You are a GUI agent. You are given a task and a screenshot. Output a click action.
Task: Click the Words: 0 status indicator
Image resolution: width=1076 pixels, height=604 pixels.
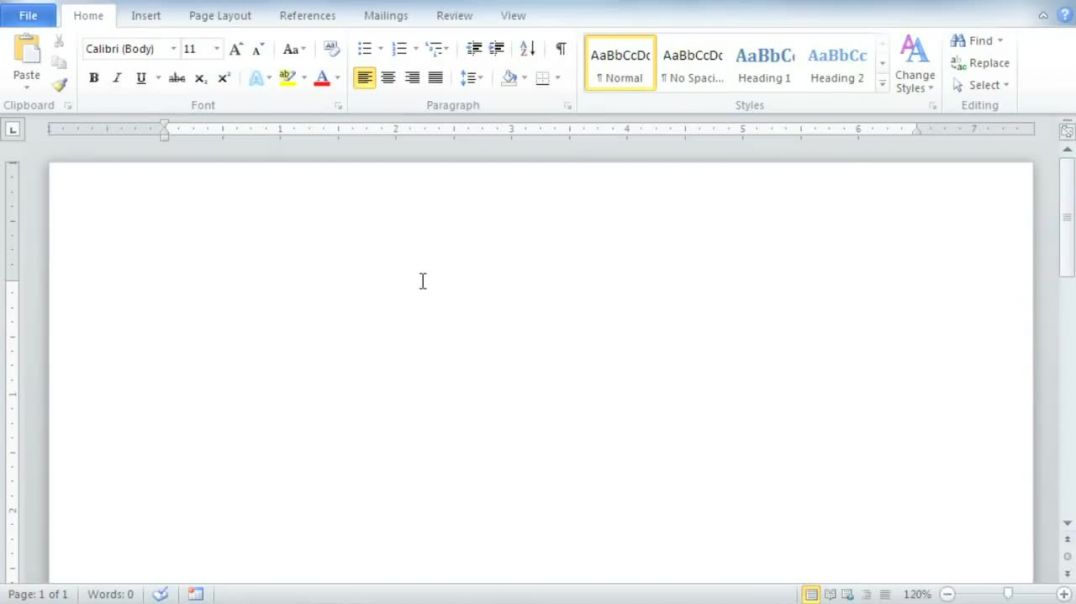tap(110, 594)
